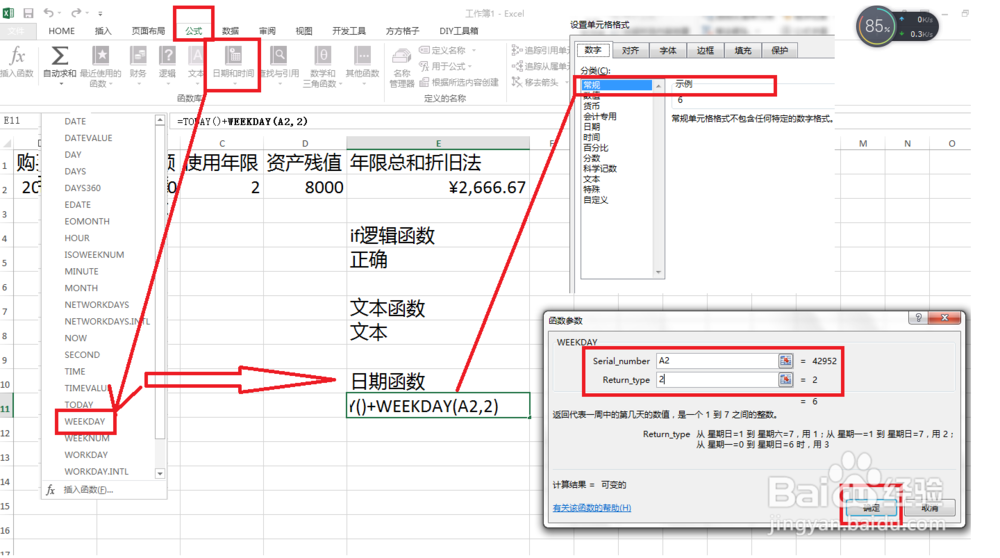Select the Border (边框) tab in format dialog
This screenshot has width=1000, height=558.
(x=705, y=50)
